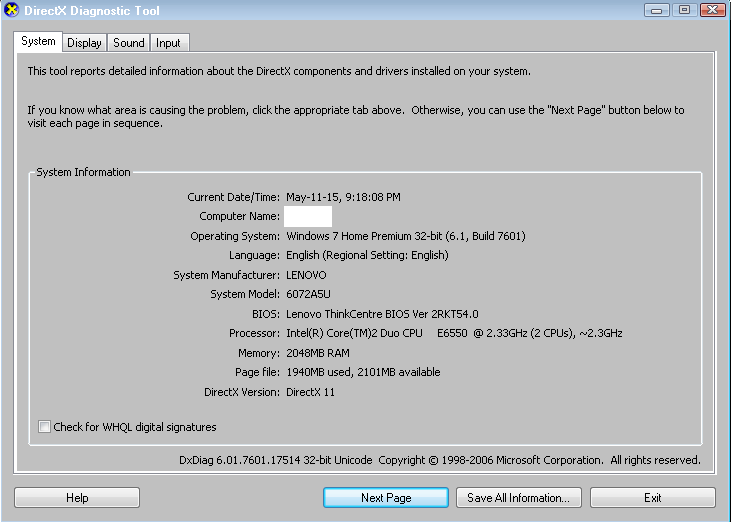Screen dimensions: 731x522
Task: Click the Language label
Action: (x=254, y=255)
